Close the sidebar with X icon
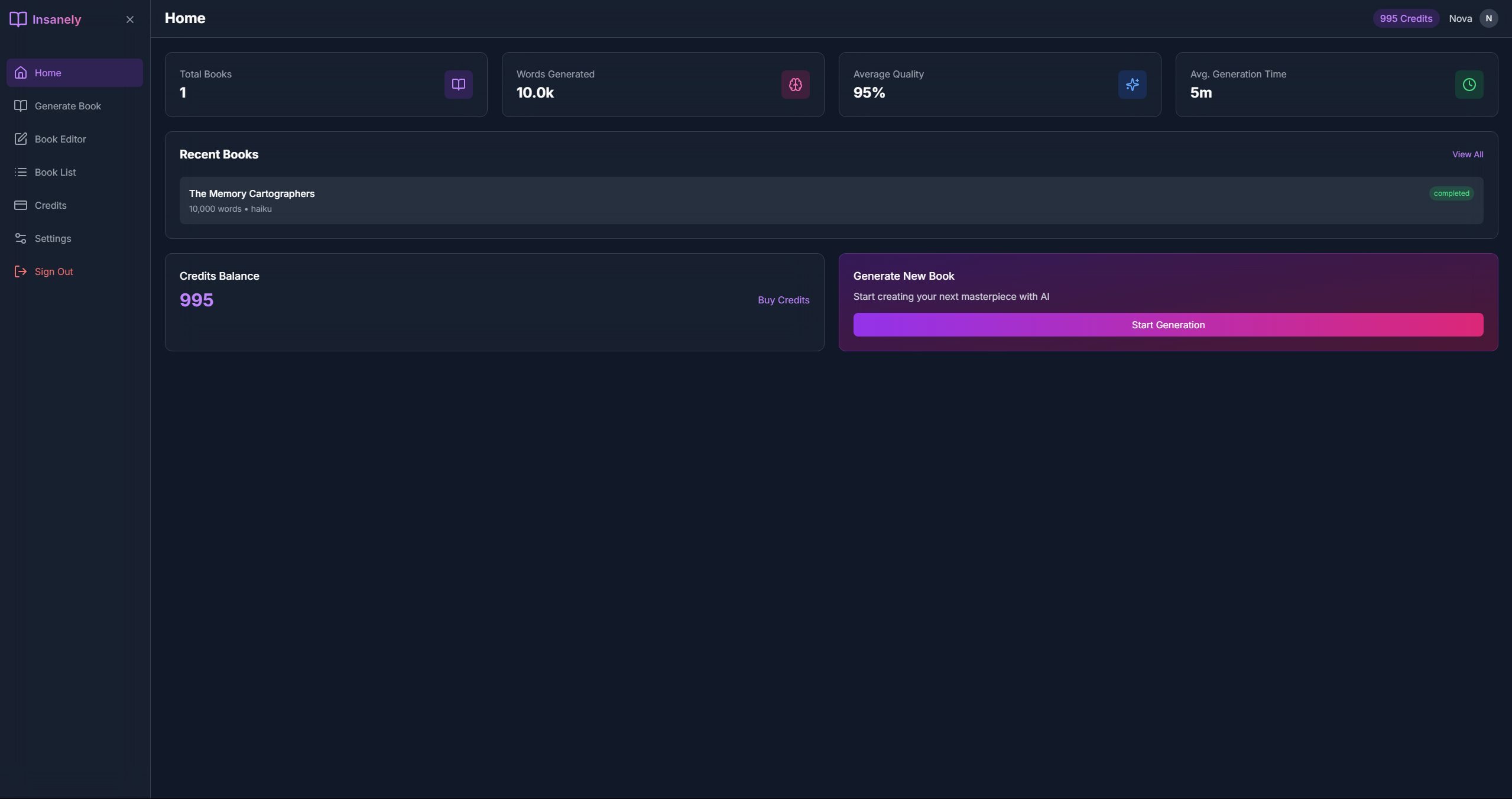 pyautogui.click(x=130, y=20)
